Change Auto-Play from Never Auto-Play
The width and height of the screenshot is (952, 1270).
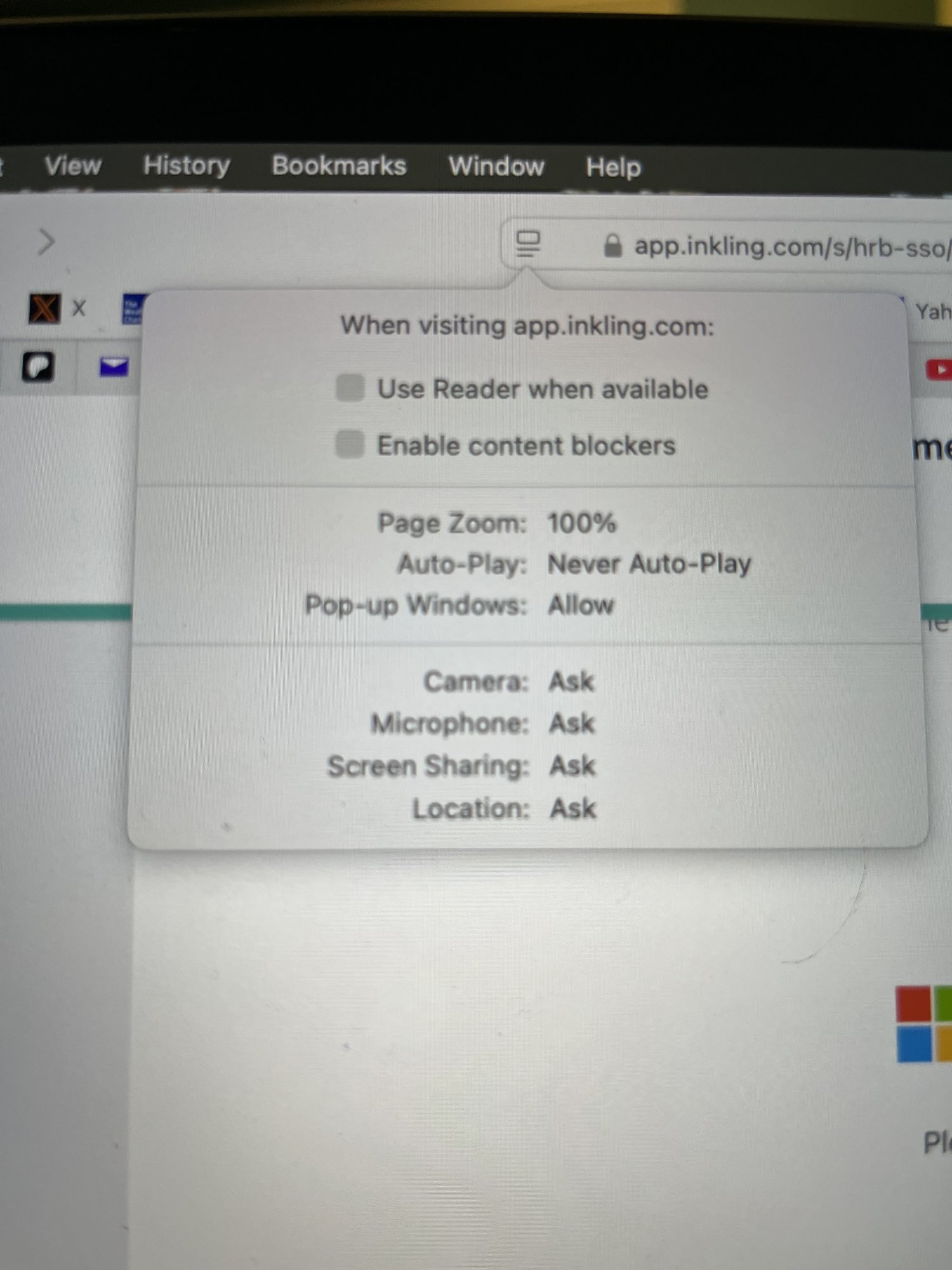pos(649,564)
